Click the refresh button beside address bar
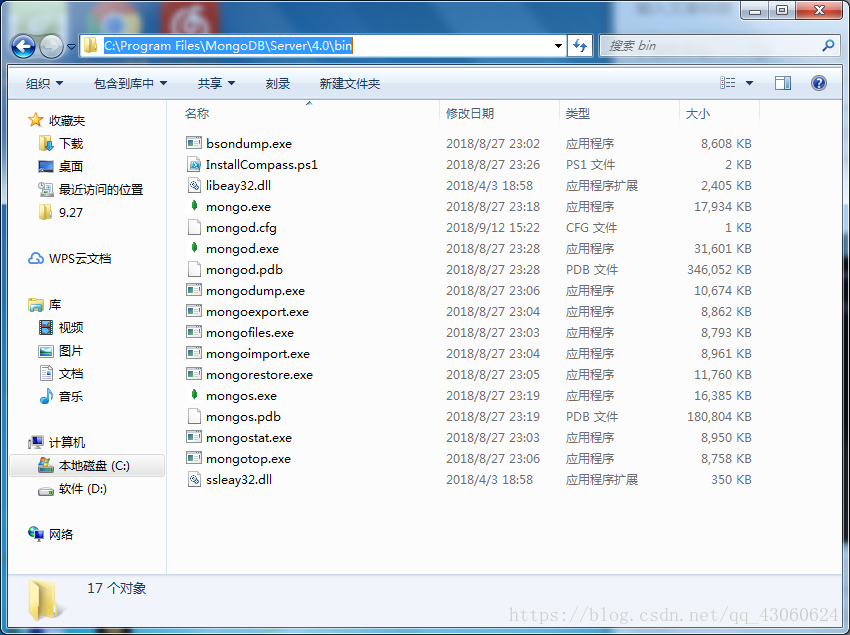Viewport: 850px width, 635px height. 579,46
